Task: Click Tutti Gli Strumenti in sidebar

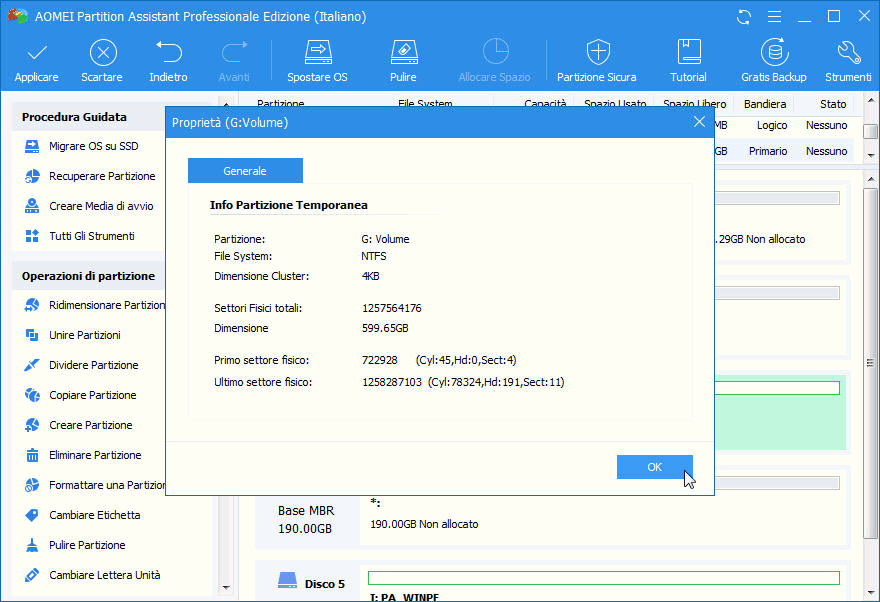Action: tap(91, 236)
